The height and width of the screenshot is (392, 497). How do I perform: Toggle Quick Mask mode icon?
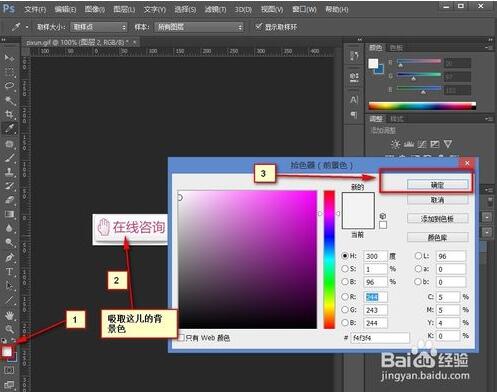click(9, 370)
